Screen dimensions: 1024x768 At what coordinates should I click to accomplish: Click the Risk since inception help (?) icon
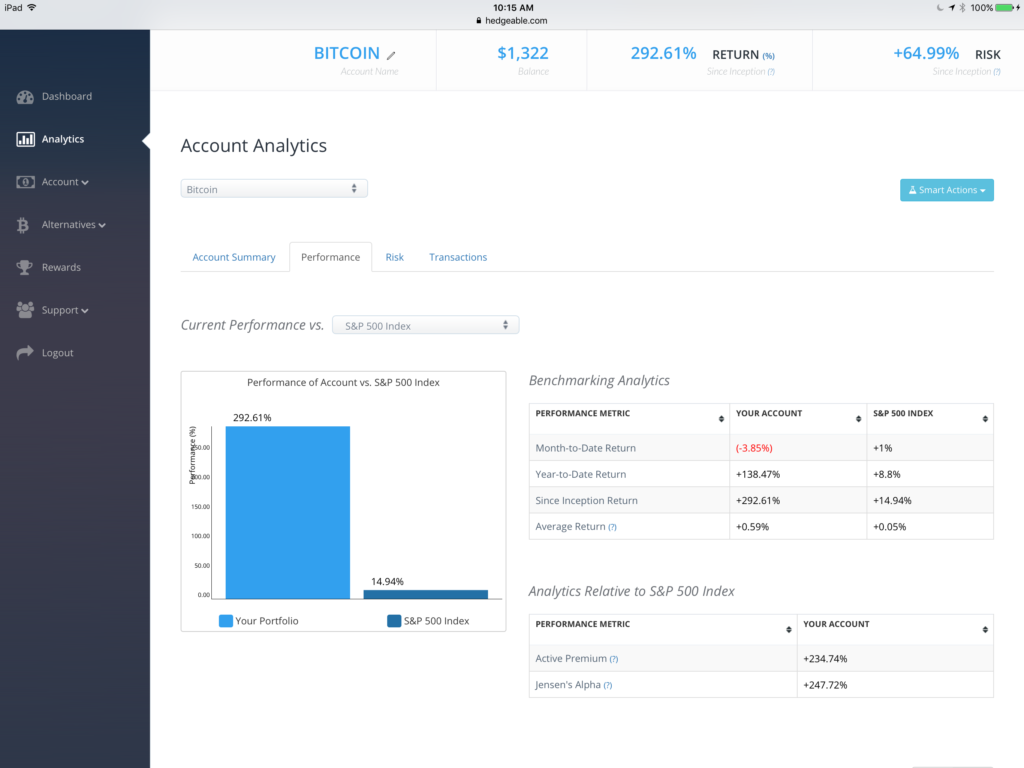(997, 72)
